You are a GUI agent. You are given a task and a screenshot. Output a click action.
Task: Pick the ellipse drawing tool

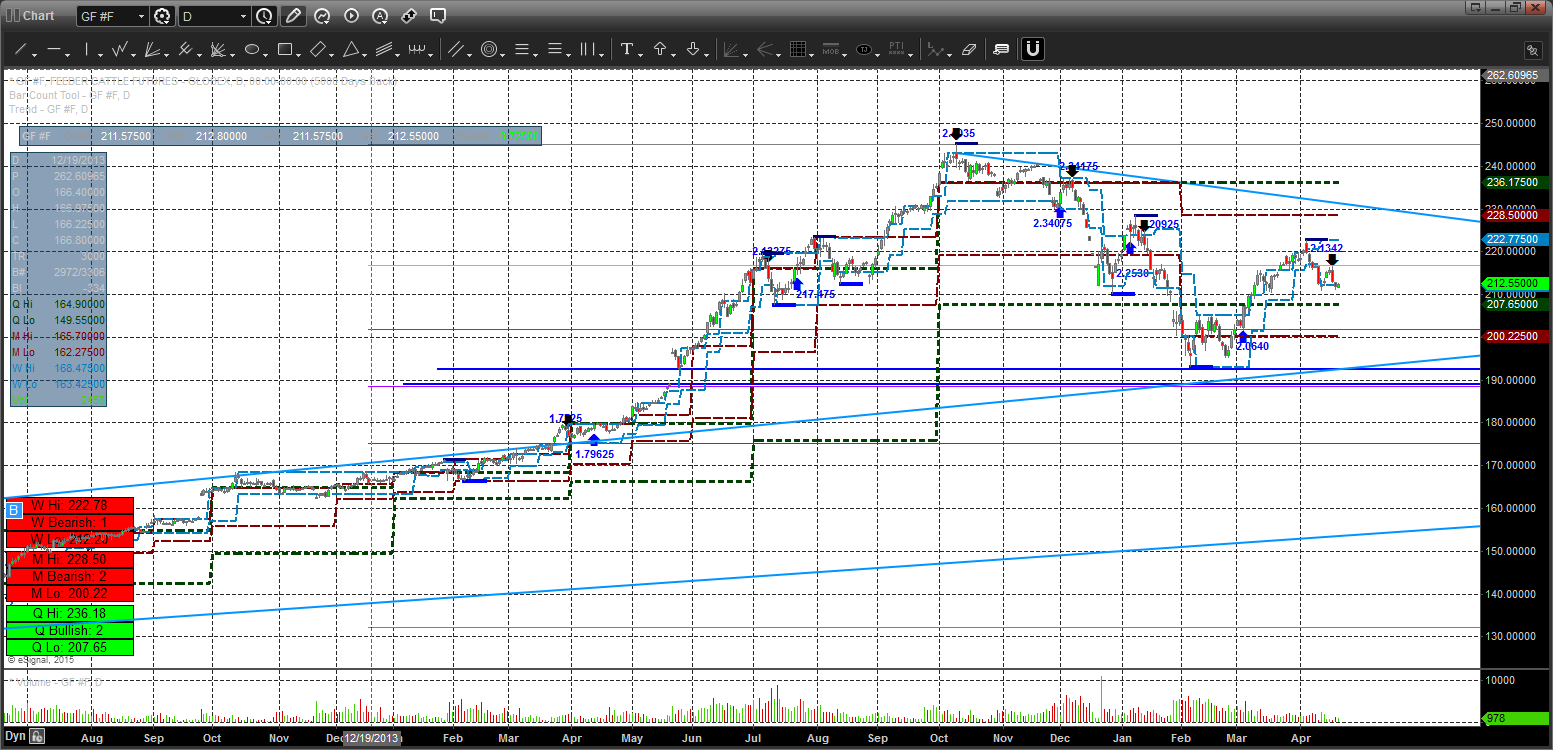pos(252,49)
